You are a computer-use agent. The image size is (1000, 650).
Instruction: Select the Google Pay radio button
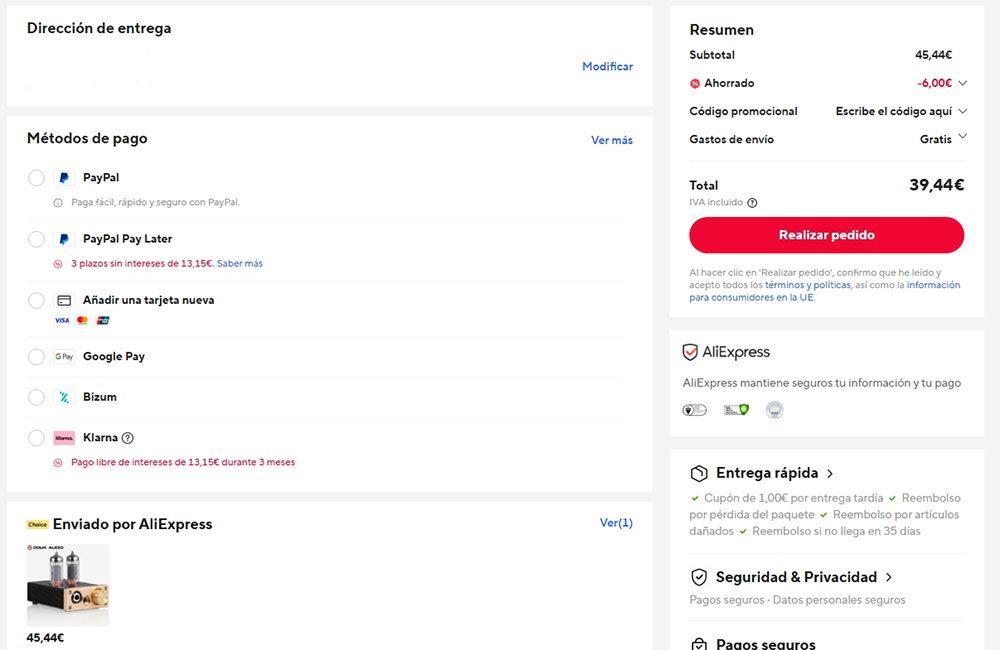pos(36,357)
